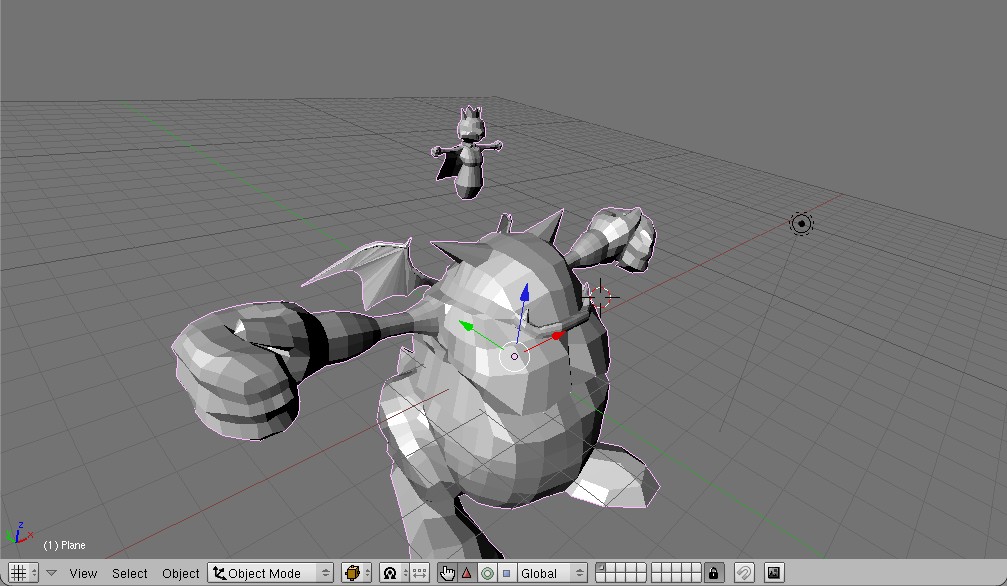This screenshot has width=1007, height=586.
Task: Click the white manipulator center circle
Action: 514,356
